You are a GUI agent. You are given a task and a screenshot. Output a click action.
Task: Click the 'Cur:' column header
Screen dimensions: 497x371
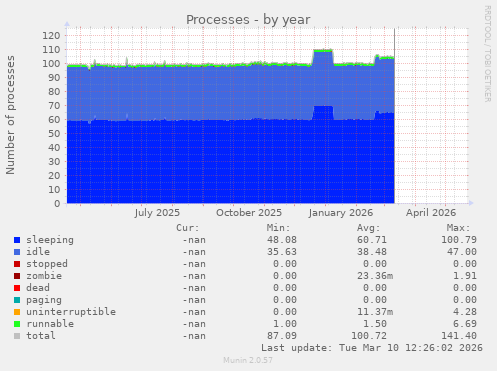click(188, 228)
